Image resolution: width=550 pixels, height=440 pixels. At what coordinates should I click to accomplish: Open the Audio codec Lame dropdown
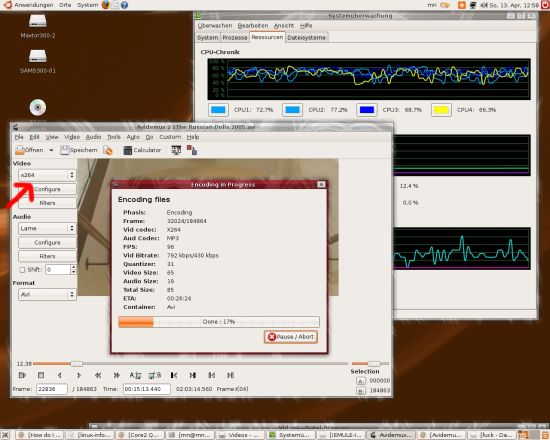tap(47, 228)
